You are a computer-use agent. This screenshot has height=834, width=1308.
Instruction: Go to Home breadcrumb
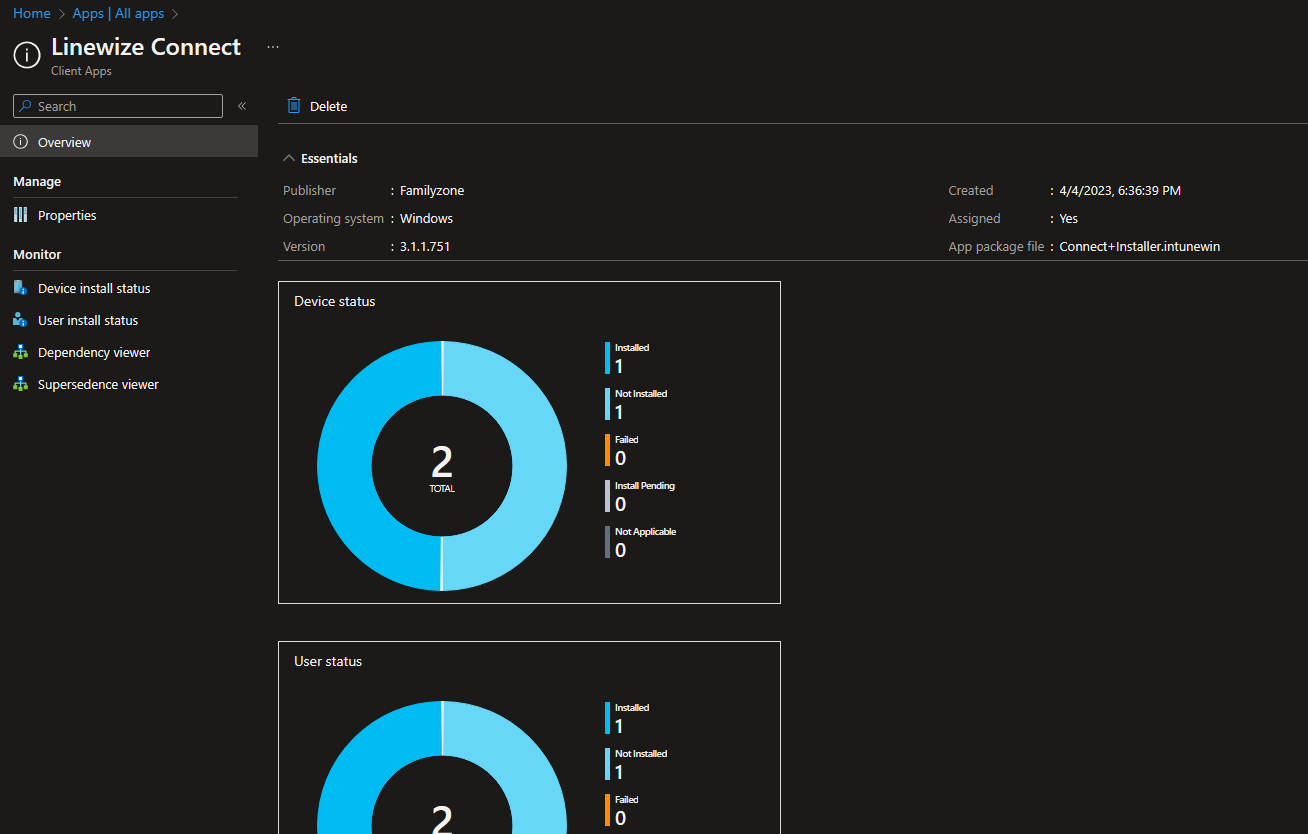coord(32,14)
